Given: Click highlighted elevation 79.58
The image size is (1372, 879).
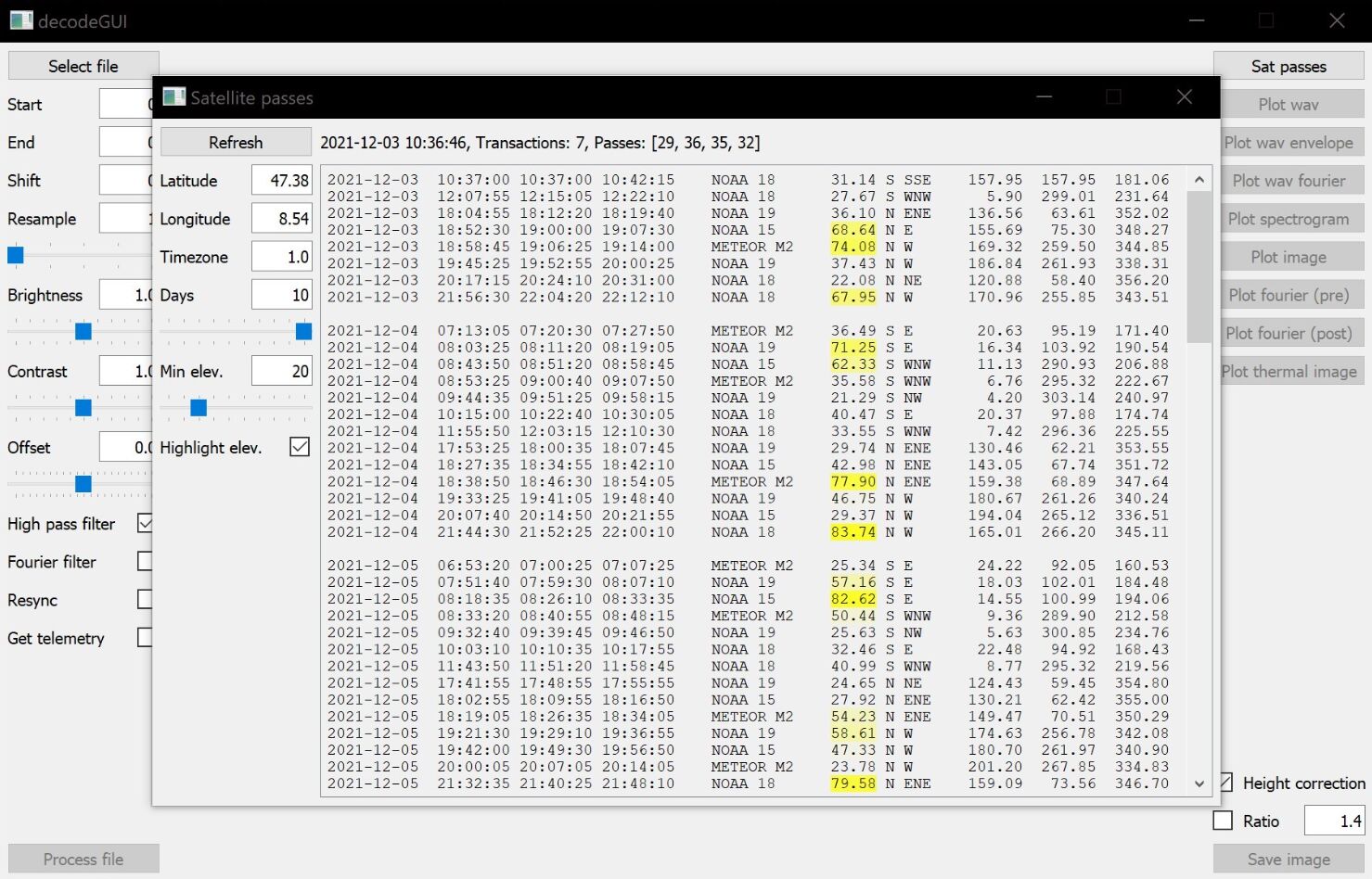Looking at the screenshot, I should pyautogui.click(x=853, y=783).
